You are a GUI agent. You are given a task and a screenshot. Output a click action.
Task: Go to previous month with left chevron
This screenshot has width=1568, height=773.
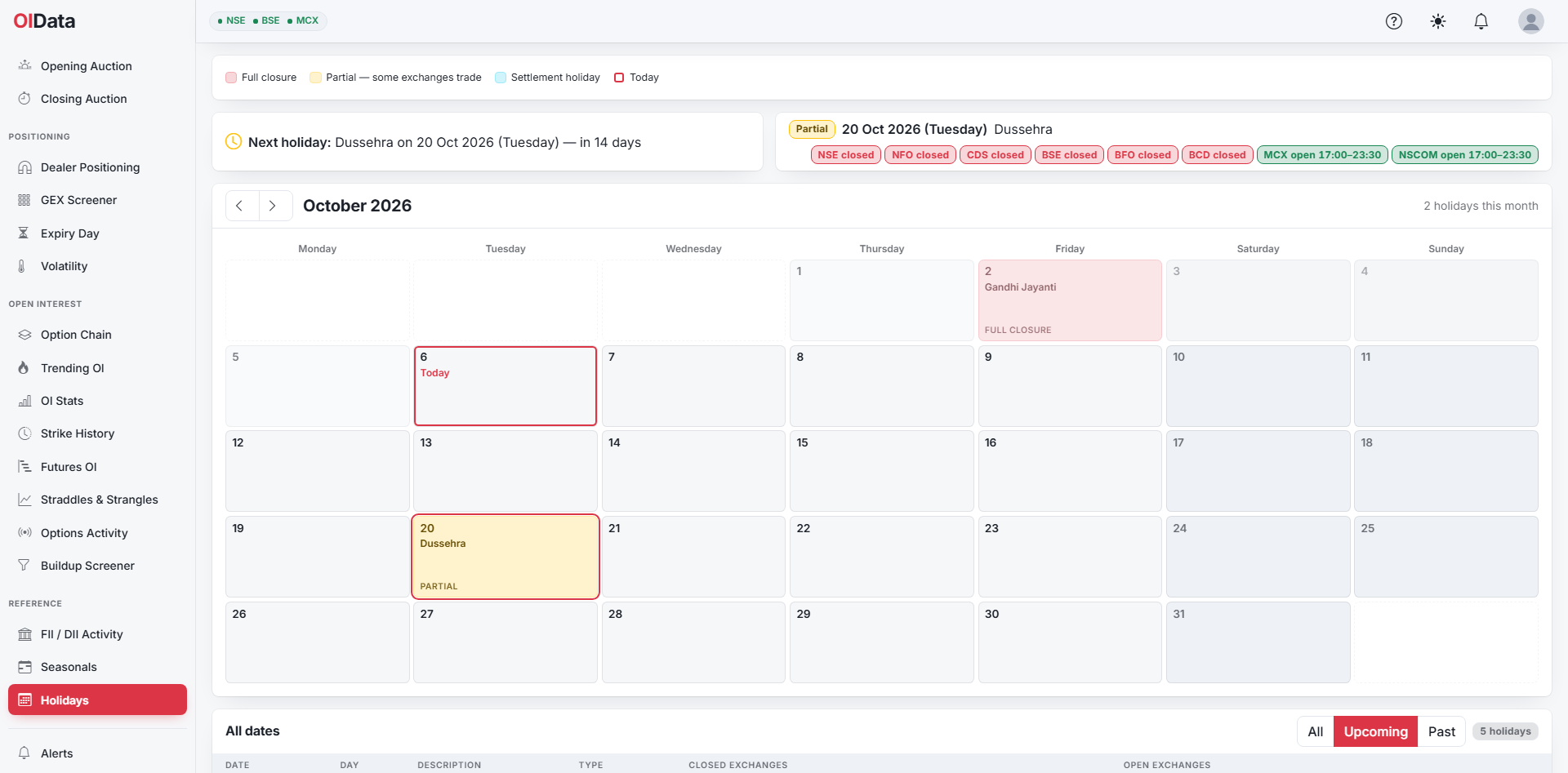(243, 206)
